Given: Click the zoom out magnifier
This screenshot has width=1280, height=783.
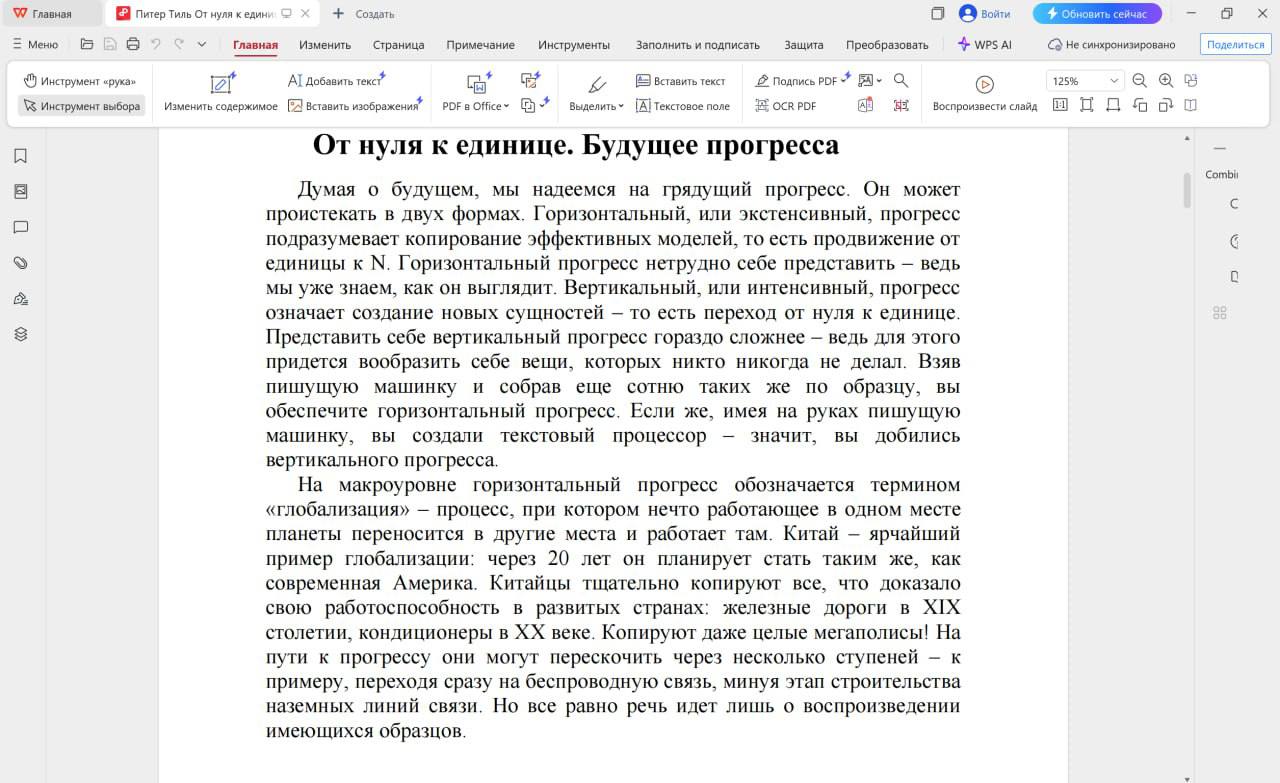Looking at the screenshot, I should (1139, 81).
